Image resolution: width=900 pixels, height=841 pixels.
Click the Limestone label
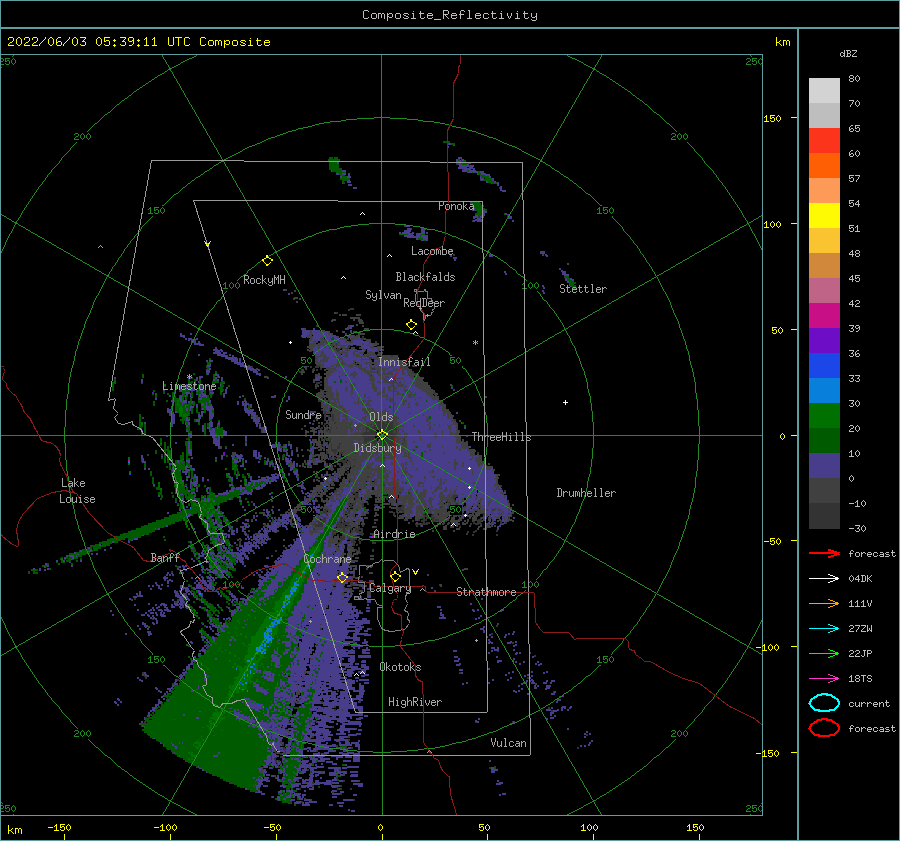[x=189, y=386]
